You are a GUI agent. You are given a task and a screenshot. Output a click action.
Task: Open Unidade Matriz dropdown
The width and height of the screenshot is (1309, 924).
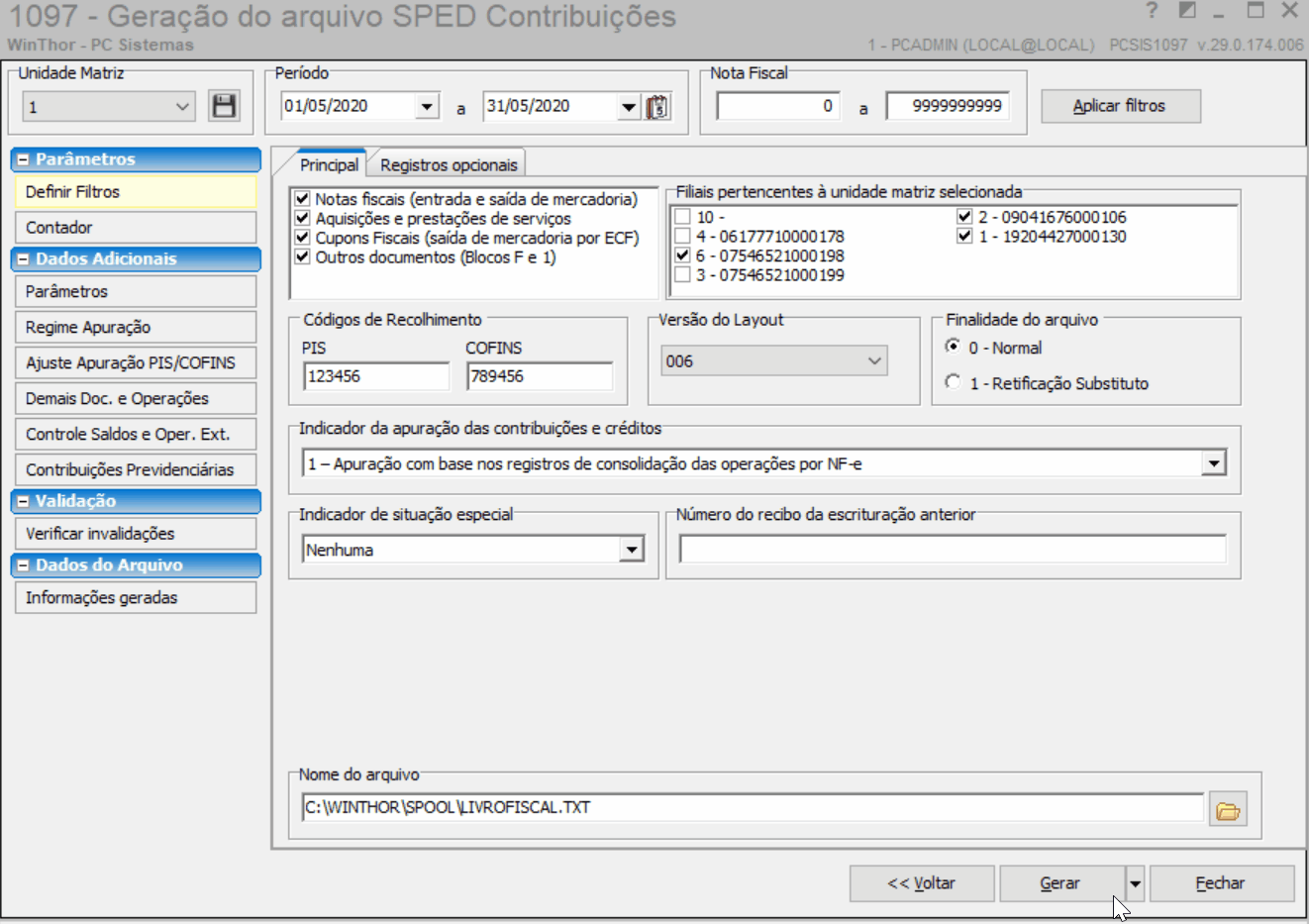[x=182, y=107]
